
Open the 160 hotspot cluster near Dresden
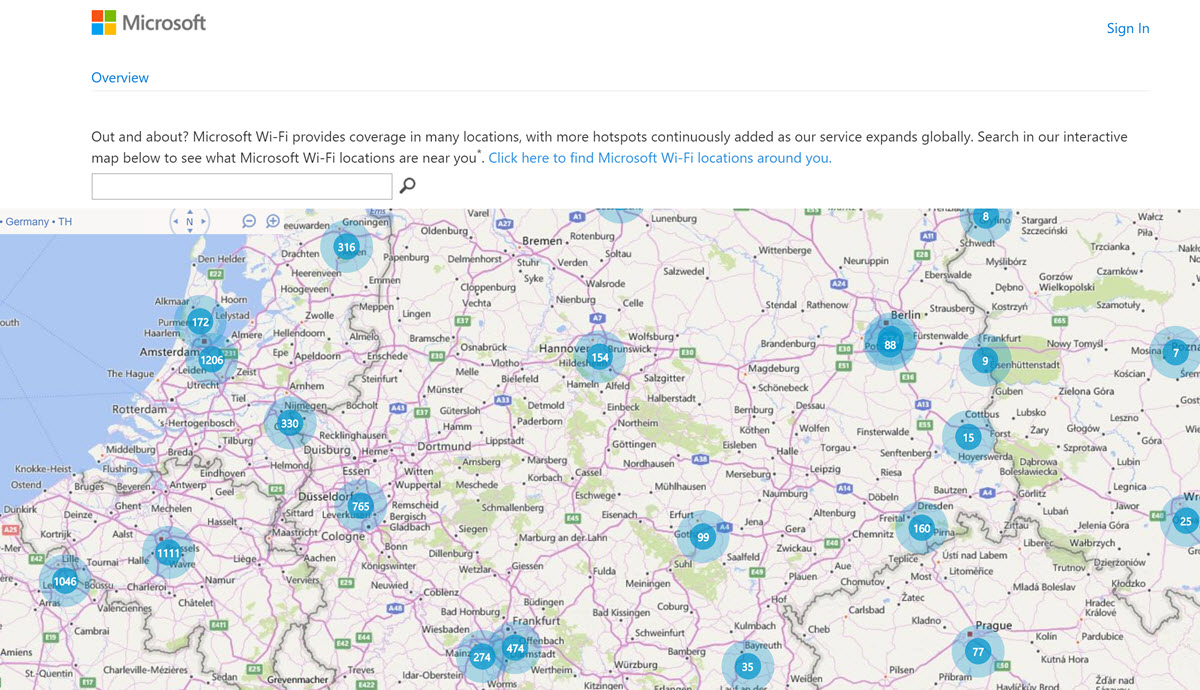(921, 528)
